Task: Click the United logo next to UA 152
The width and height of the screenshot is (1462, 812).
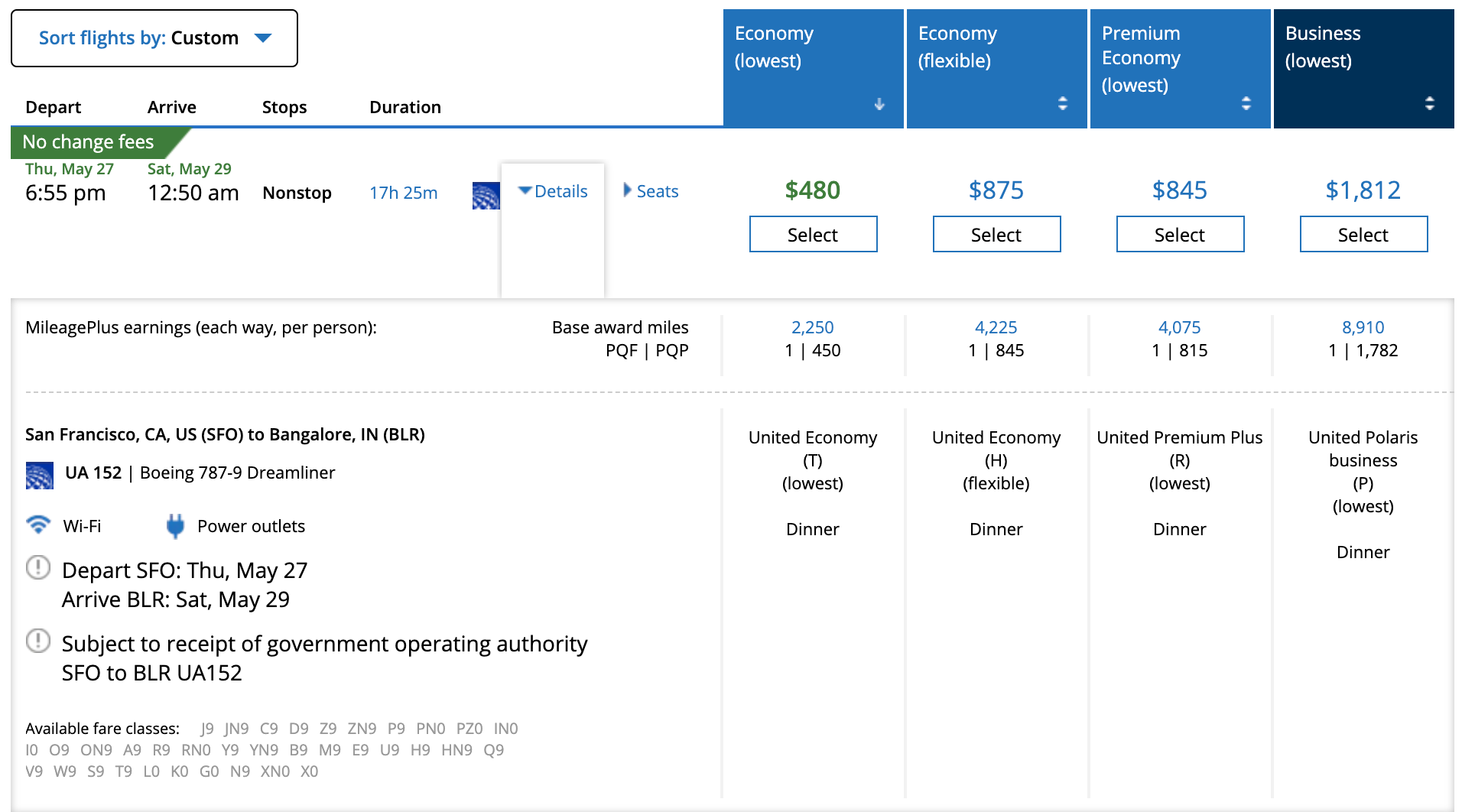Action: [x=39, y=475]
